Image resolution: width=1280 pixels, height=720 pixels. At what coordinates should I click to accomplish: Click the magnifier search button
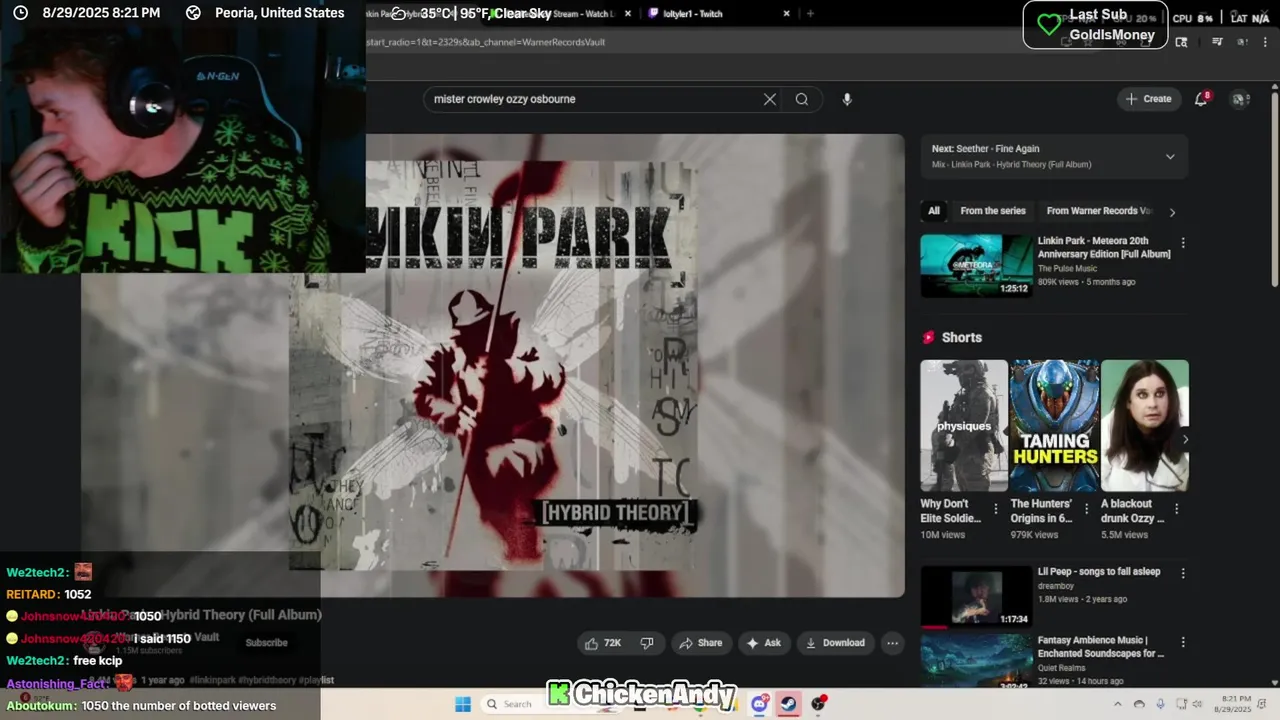[x=802, y=99]
